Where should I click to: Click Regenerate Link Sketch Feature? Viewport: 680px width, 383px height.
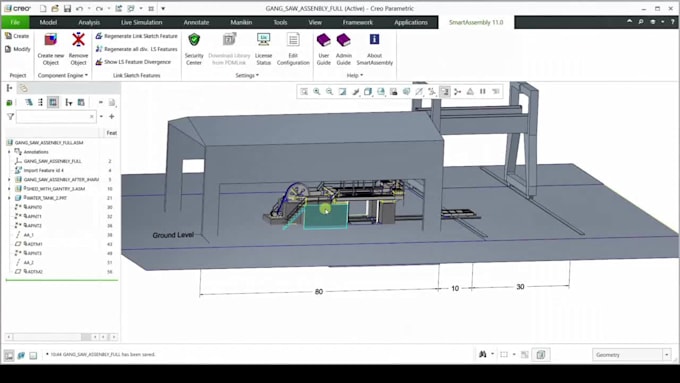(x=137, y=36)
